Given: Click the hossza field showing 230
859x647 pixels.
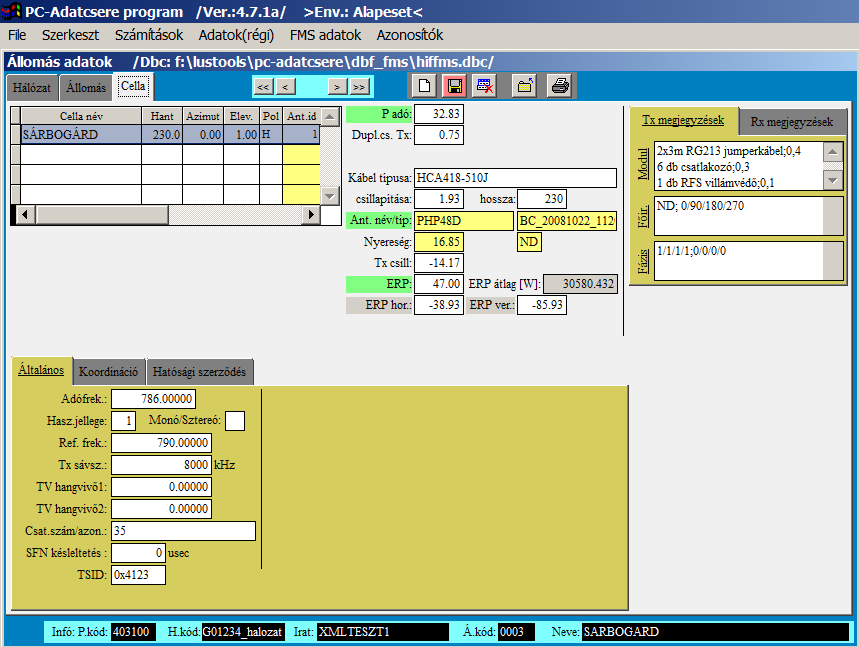Looking at the screenshot, I should [542, 199].
